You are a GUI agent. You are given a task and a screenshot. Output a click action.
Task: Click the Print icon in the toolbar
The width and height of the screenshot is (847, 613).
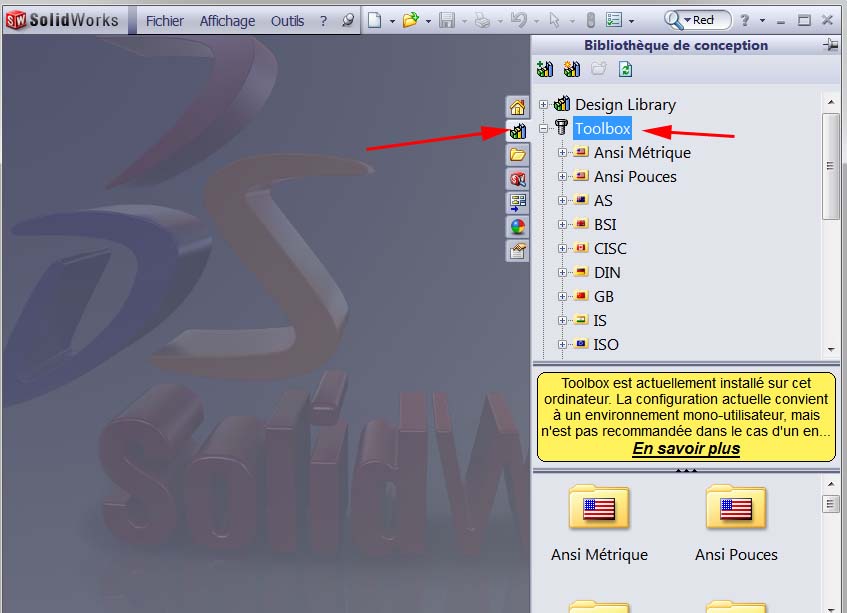point(482,21)
